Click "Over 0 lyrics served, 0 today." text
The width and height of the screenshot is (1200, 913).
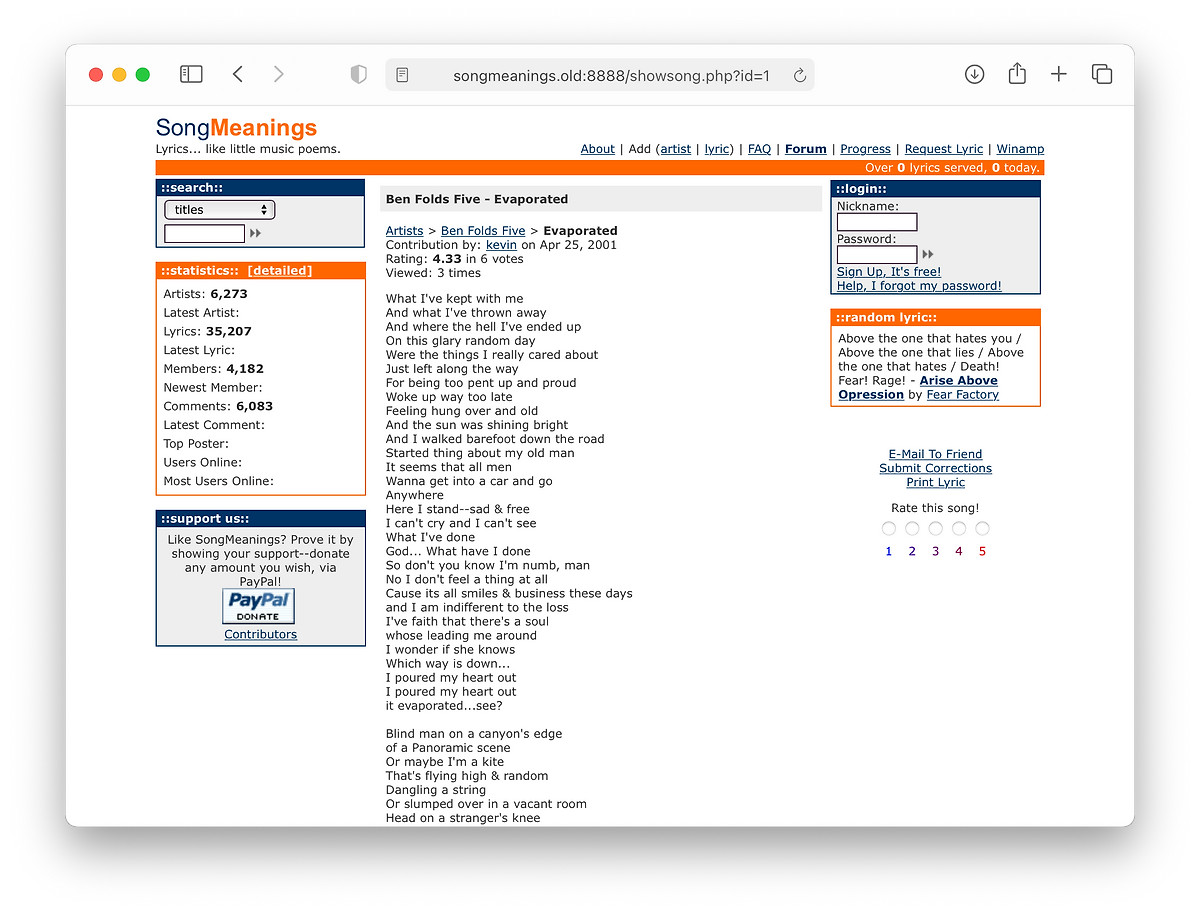click(x=953, y=168)
